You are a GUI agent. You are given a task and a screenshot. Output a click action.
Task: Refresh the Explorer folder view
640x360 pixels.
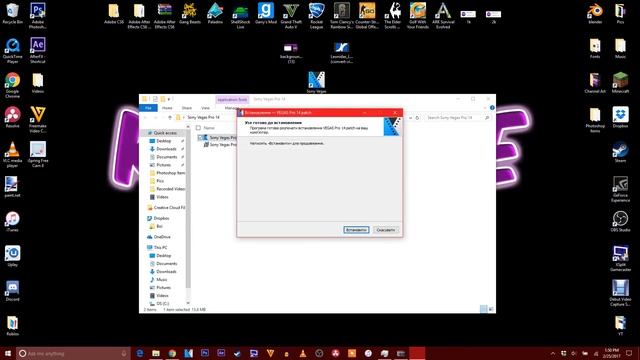[x=417, y=118]
